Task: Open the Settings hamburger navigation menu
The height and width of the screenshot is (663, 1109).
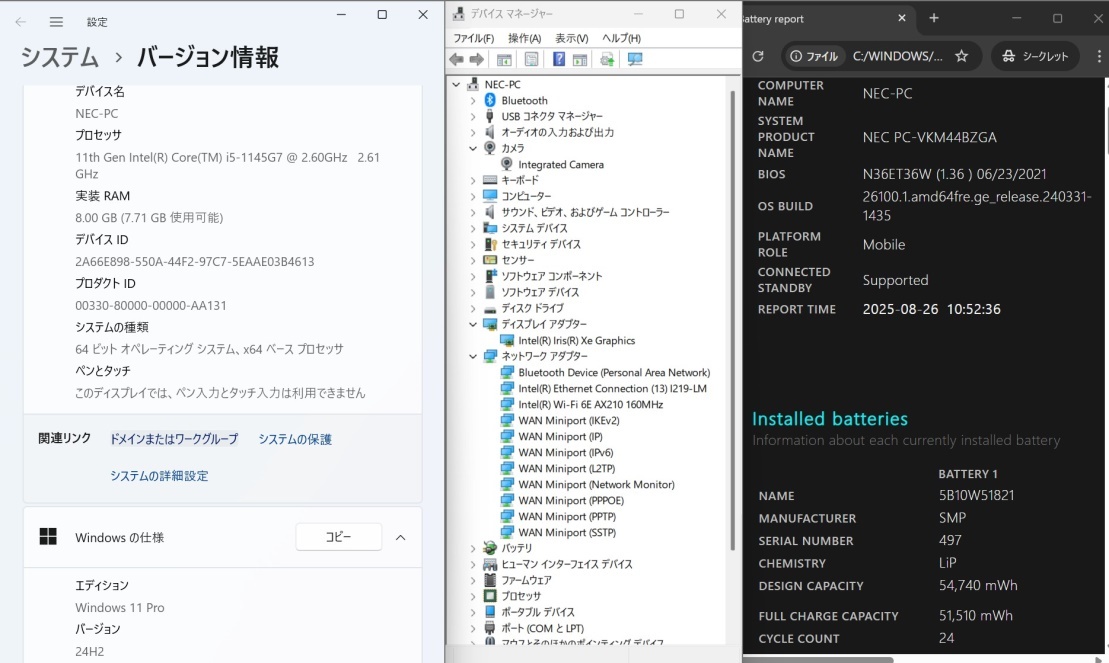Action: [56, 21]
